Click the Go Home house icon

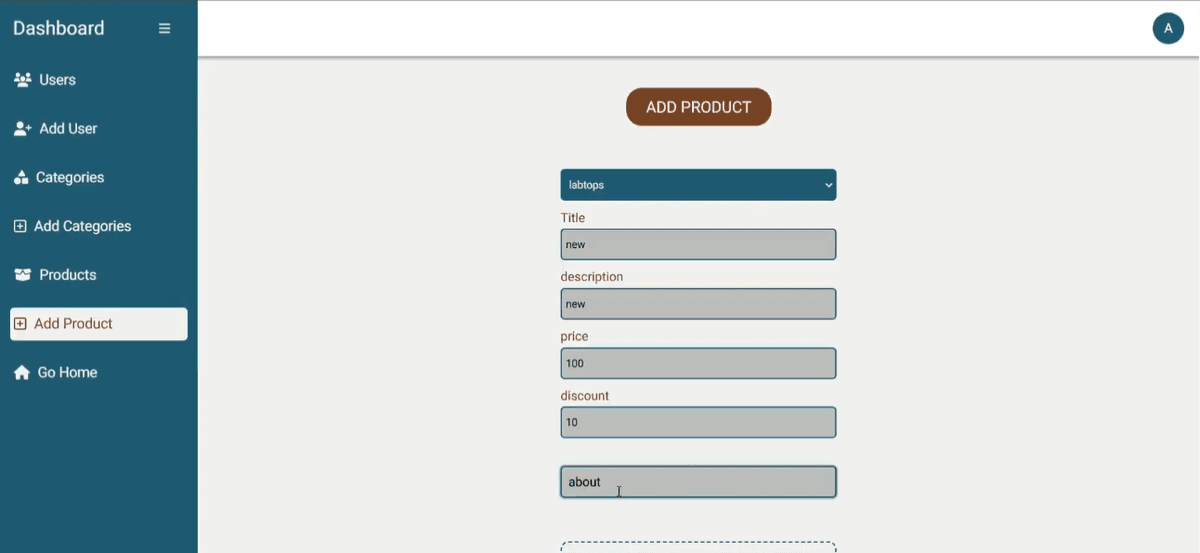click(22, 373)
